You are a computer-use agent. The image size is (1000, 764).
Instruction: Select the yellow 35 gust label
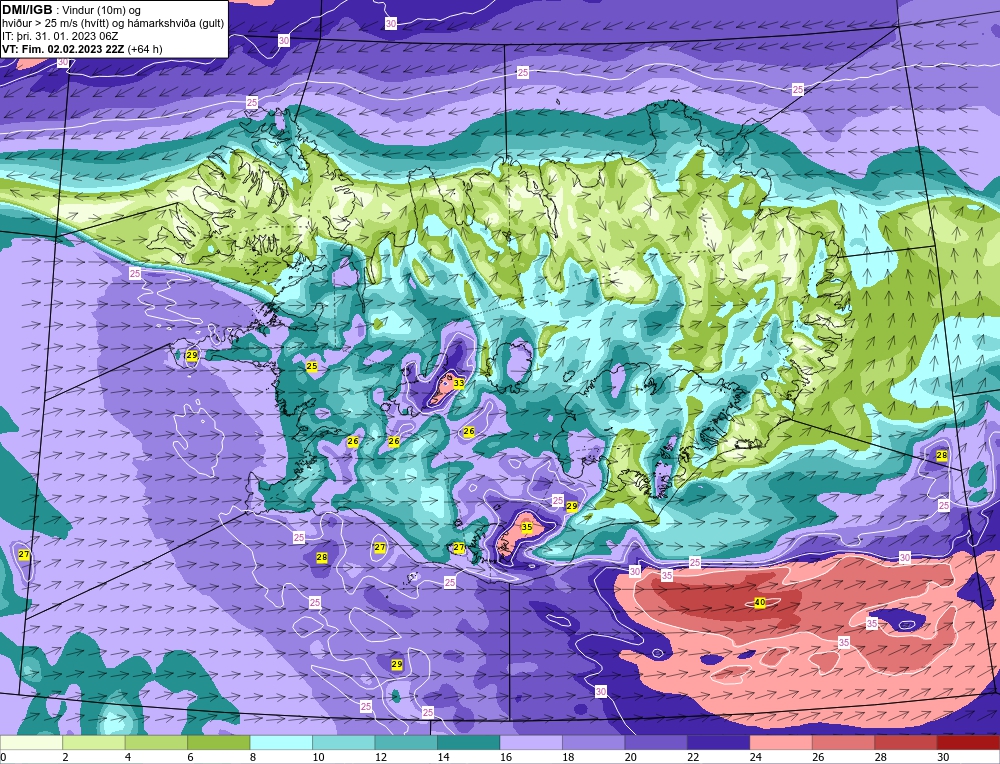pos(527,527)
